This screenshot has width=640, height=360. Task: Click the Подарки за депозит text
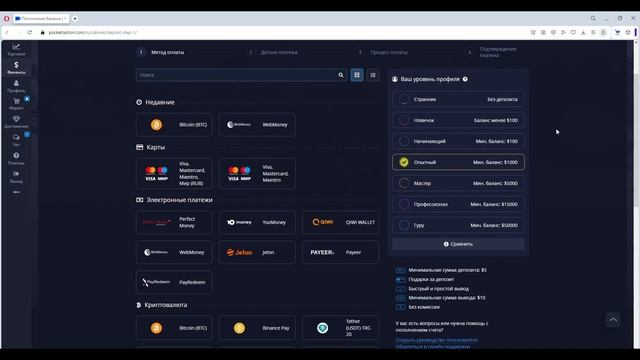[431, 279]
